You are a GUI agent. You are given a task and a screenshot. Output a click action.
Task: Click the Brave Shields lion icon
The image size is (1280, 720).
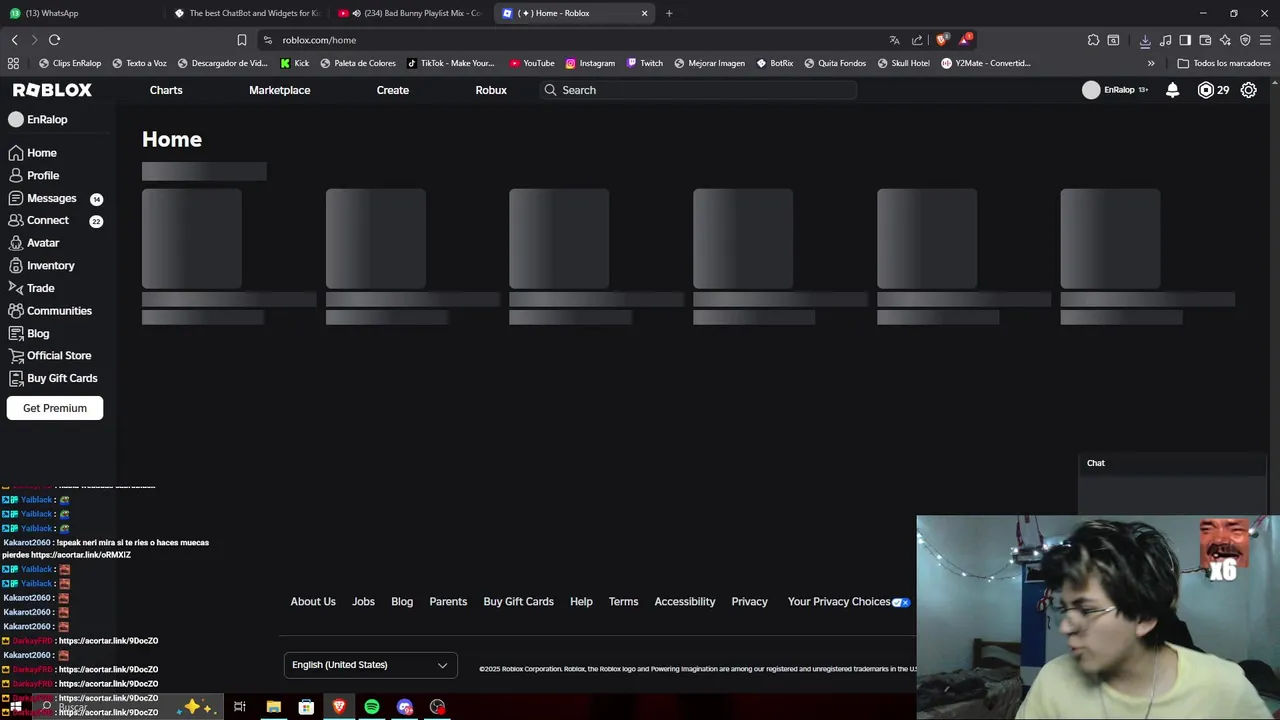pos(941,40)
